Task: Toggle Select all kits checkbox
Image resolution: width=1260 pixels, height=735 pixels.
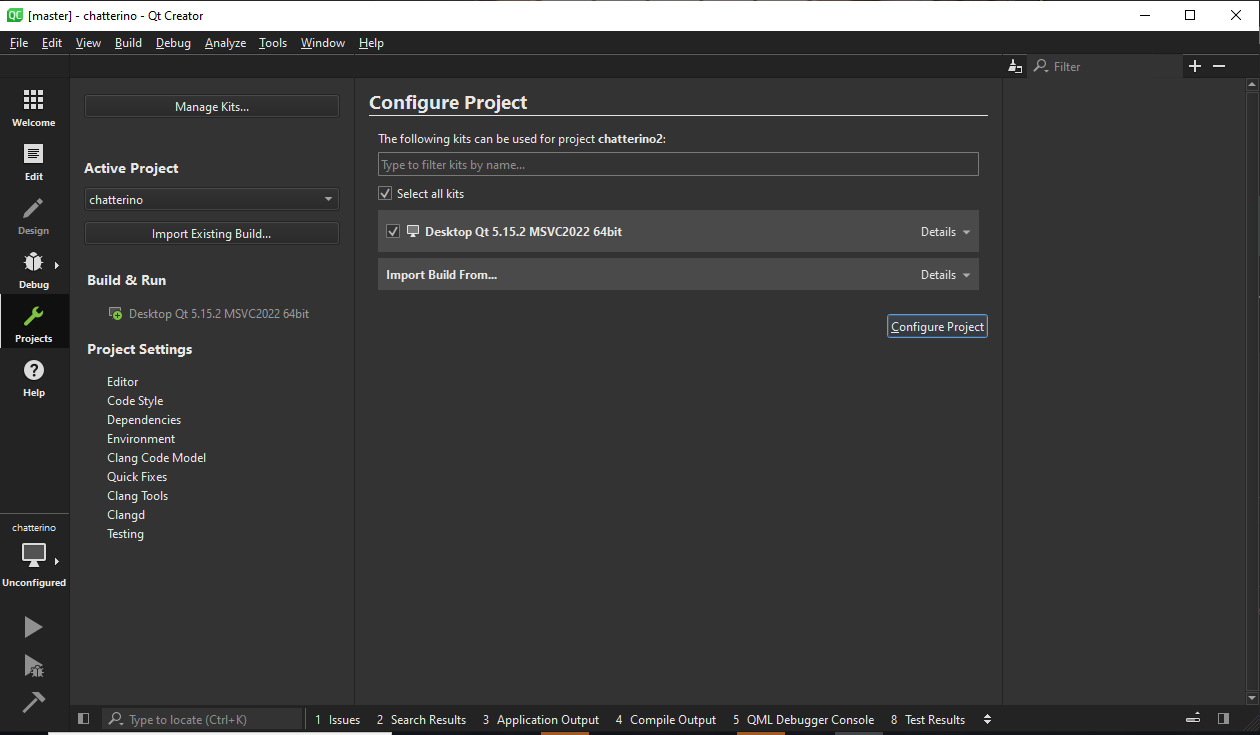Action: (x=385, y=194)
